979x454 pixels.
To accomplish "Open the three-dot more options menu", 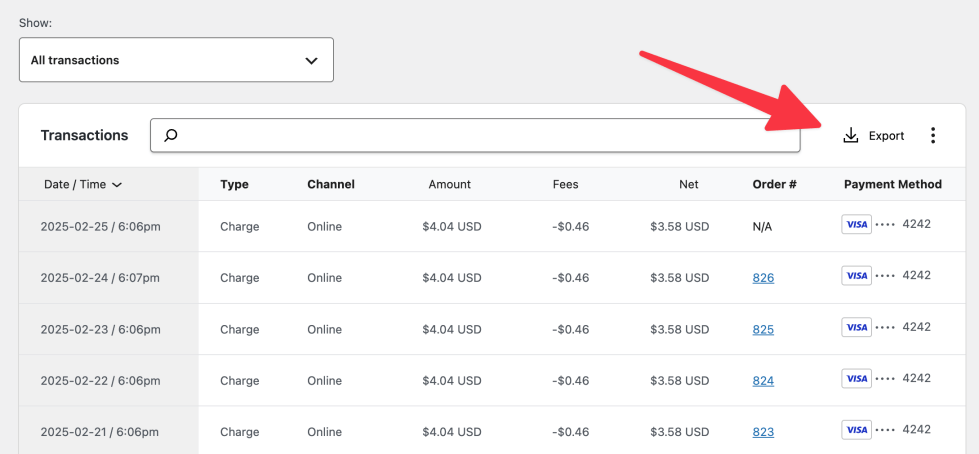I will [x=932, y=135].
